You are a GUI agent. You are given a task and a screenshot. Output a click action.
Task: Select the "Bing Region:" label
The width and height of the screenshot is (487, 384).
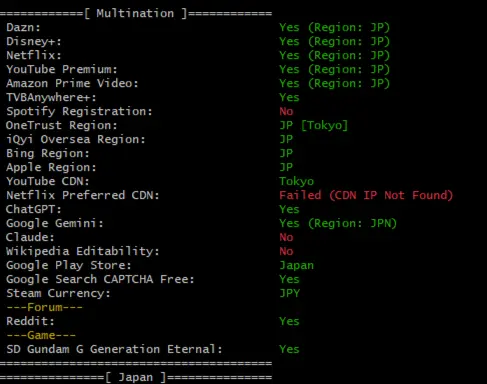(x=48, y=154)
